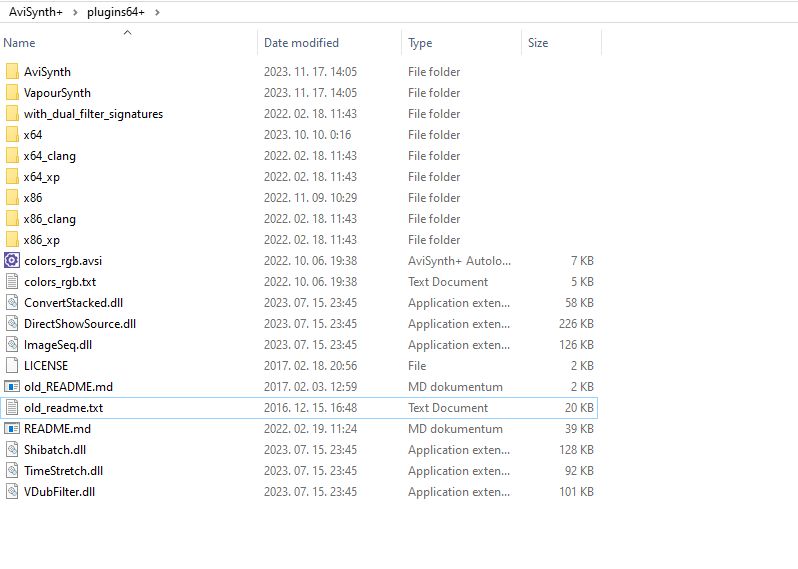Click the x86 folder icon
The height and width of the screenshot is (569, 798).
[12, 197]
